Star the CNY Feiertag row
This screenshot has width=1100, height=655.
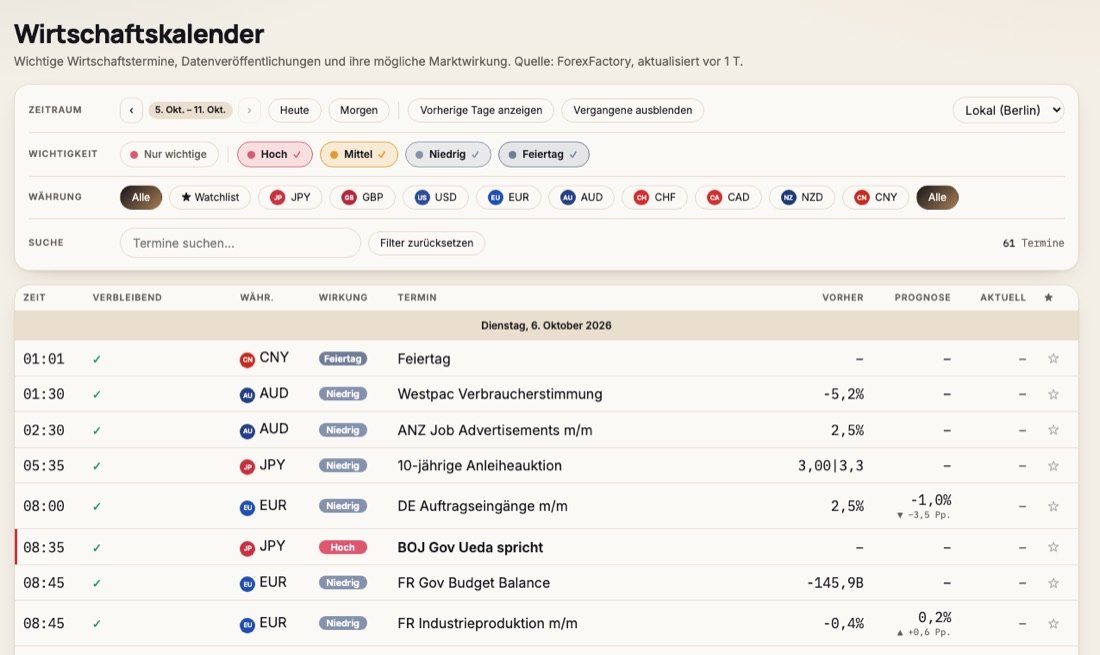coord(1053,358)
